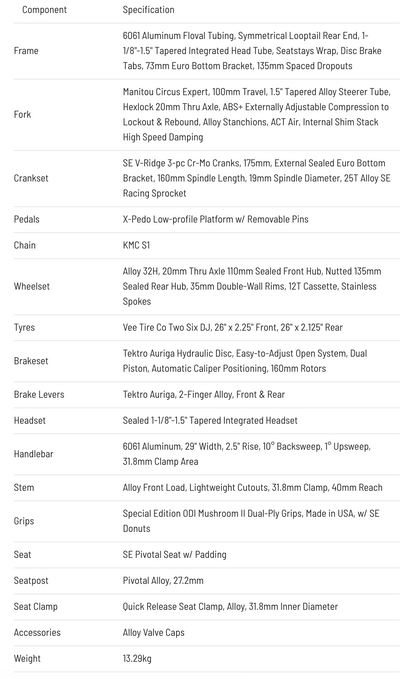416x679 pixels.
Task: Click the Vee Tire Co tyres text
Action: [x=232, y=327]
